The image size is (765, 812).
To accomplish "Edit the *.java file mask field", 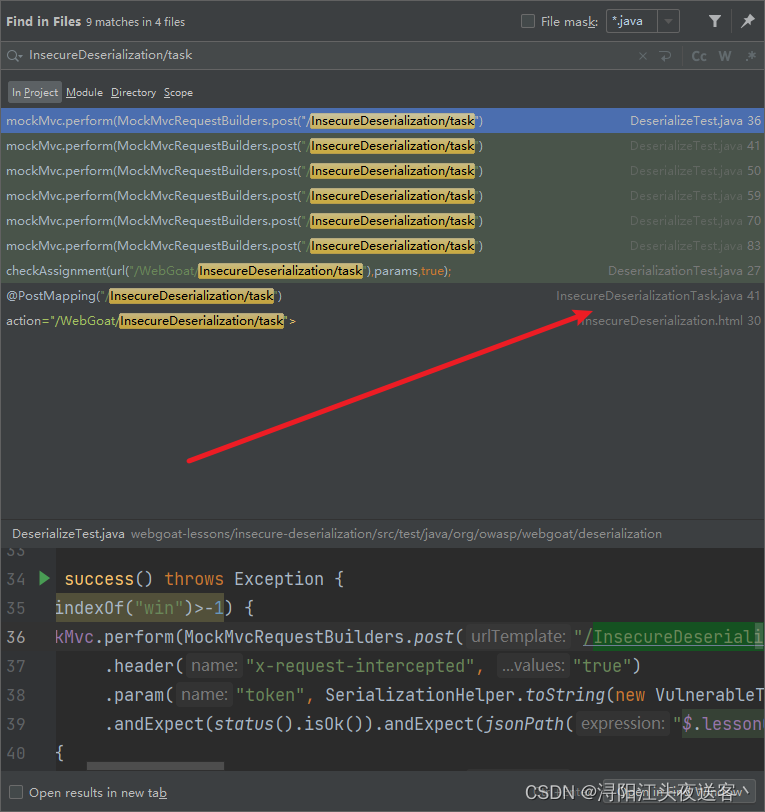I will 632,22.
